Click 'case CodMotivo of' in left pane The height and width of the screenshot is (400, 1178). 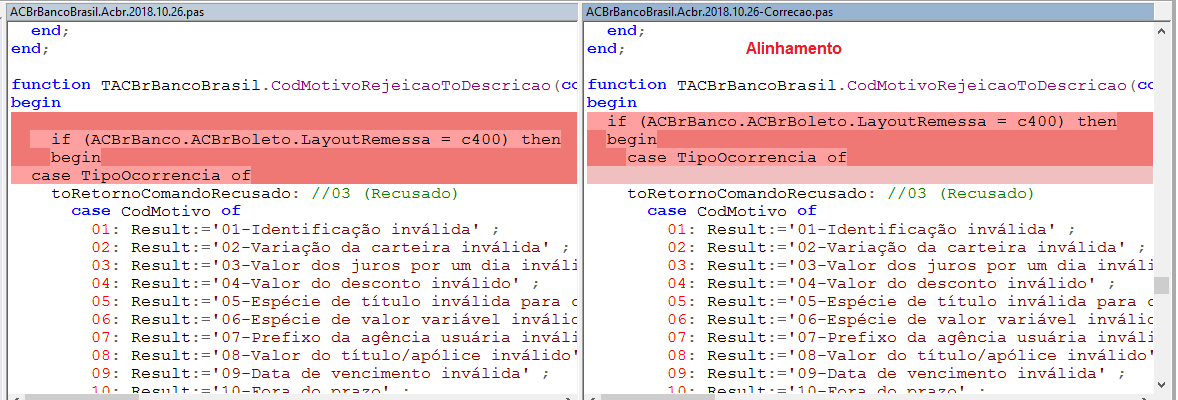coord(156,211)
